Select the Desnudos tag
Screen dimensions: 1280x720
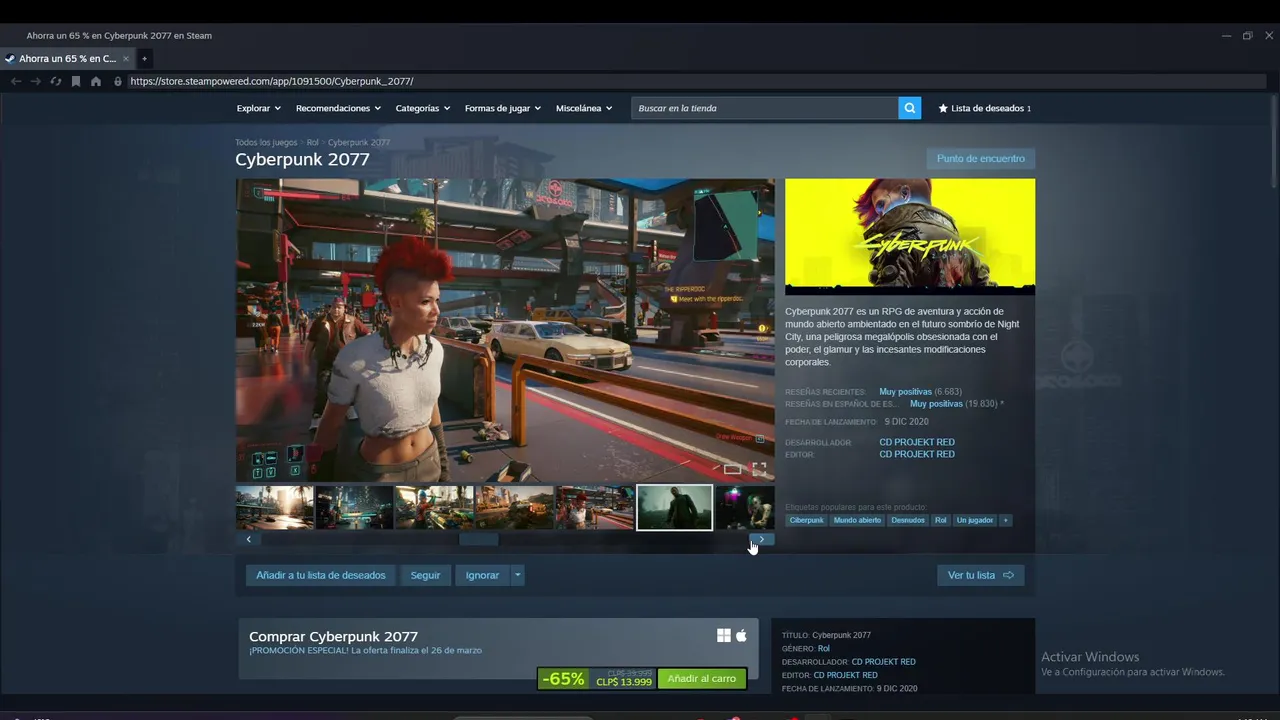908,520
